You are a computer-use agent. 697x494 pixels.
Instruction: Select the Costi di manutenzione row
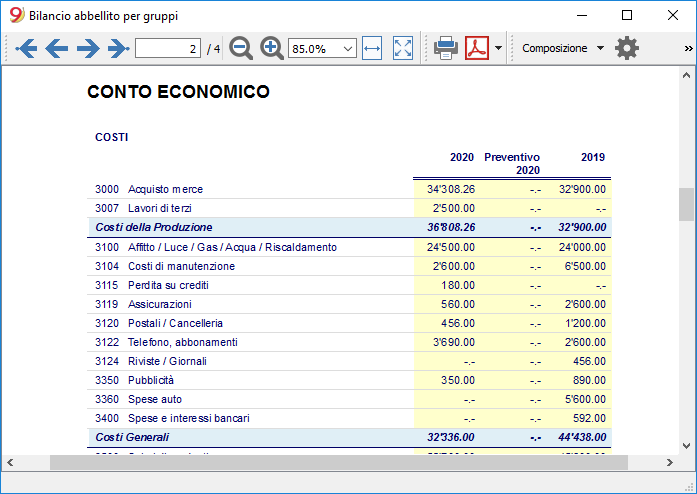click(349, 266)
